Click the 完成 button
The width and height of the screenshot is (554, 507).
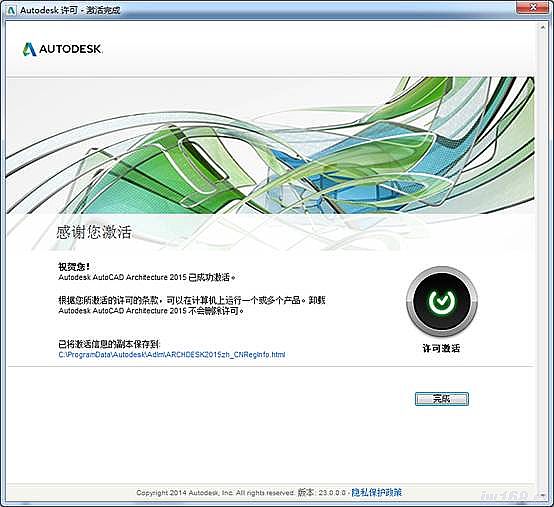tap(442, 399)
